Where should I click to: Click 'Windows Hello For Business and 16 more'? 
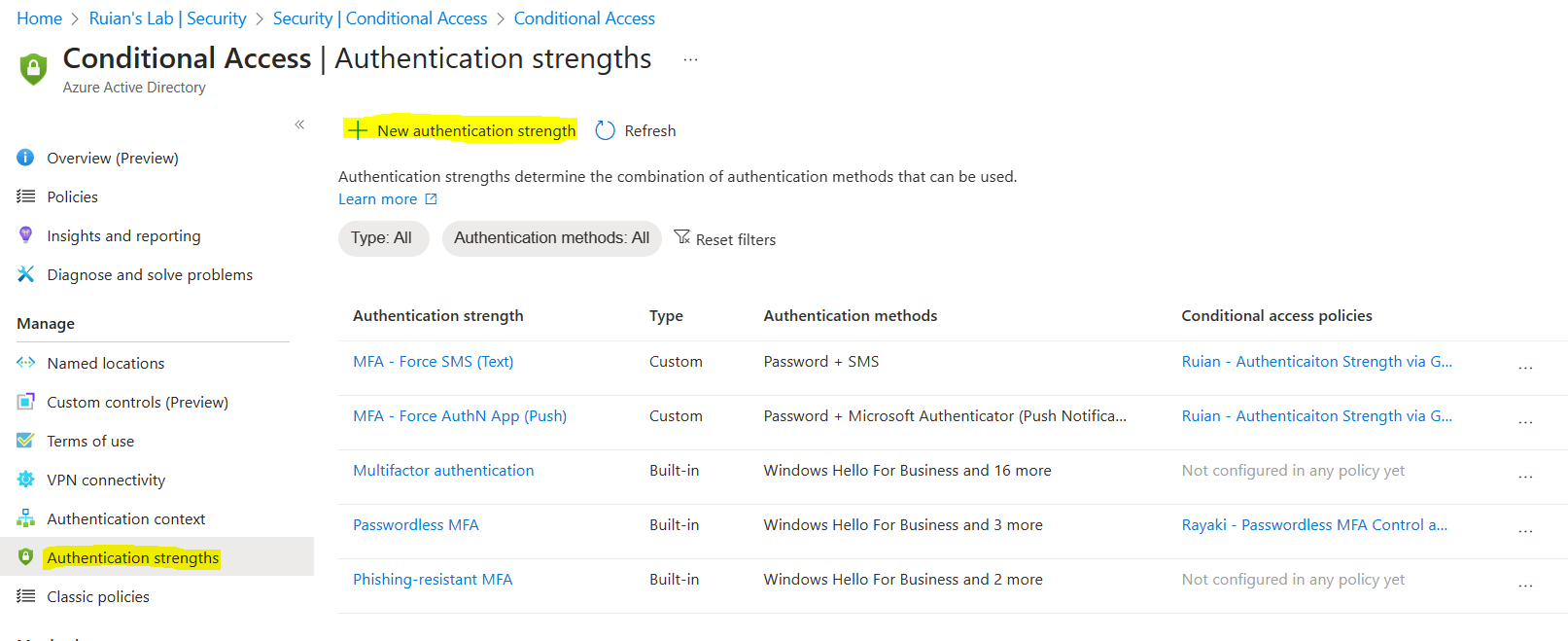click(908, 470)
